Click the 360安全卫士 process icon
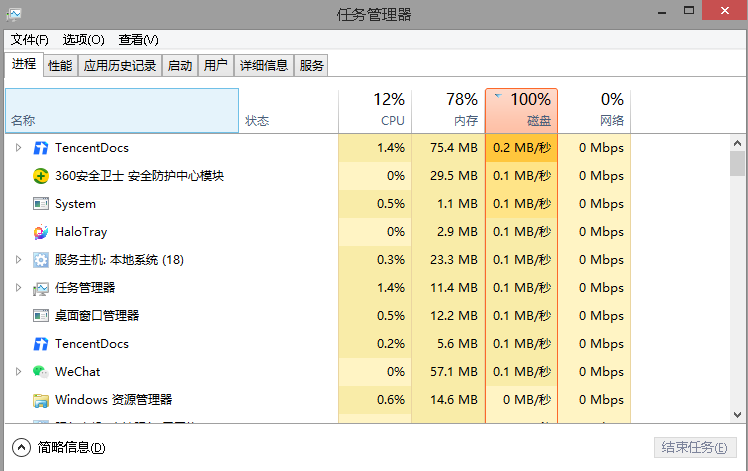Screen dimensions: 748x471 [41, 176]
